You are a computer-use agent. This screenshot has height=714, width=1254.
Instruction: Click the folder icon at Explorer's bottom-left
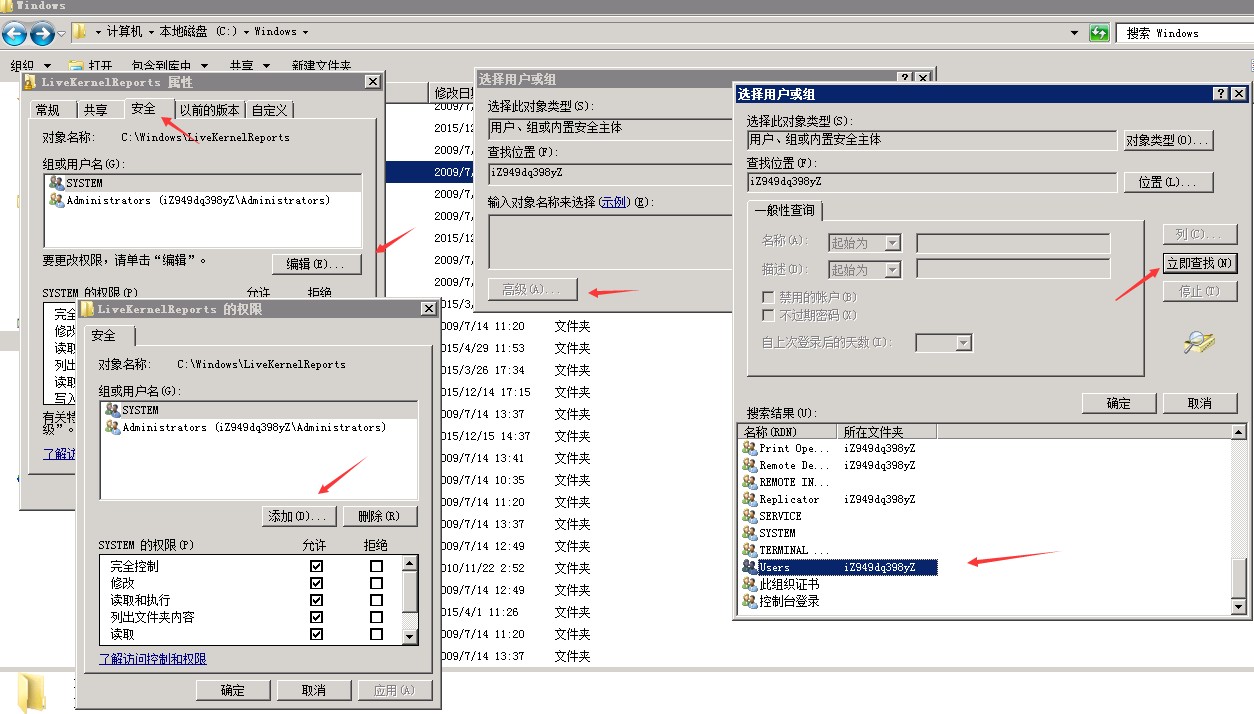coord(32,692)
